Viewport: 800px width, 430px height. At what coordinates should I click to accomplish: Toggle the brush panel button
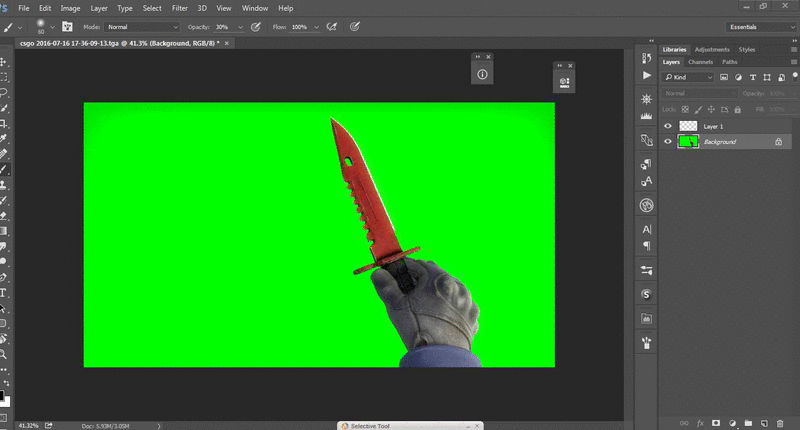[67, 27]
